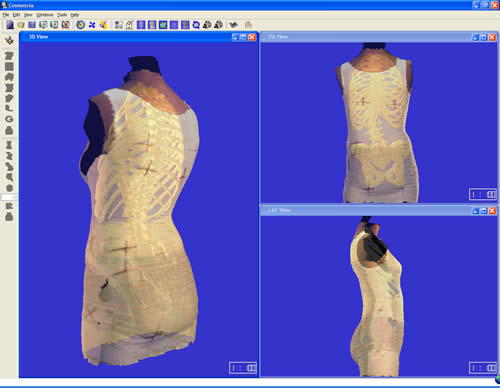Image resolution: width=500 pixels, height=388 pixels.
Task: Click the indicator box in PA View corner
Action: pos(483,194)
